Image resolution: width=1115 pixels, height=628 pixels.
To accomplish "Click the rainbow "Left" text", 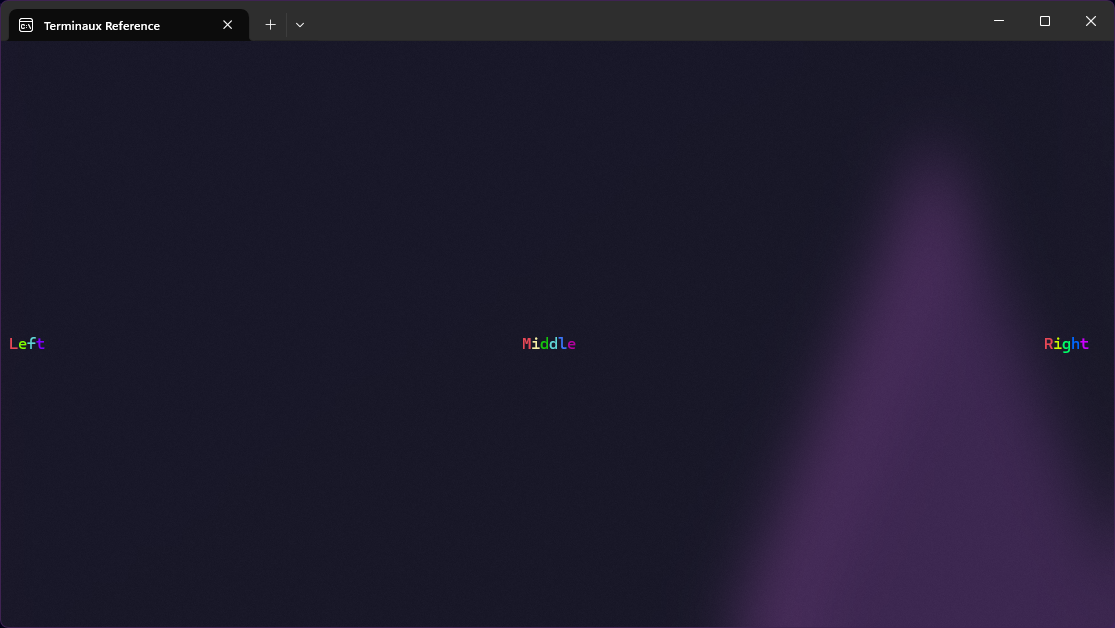I will 27,344.
